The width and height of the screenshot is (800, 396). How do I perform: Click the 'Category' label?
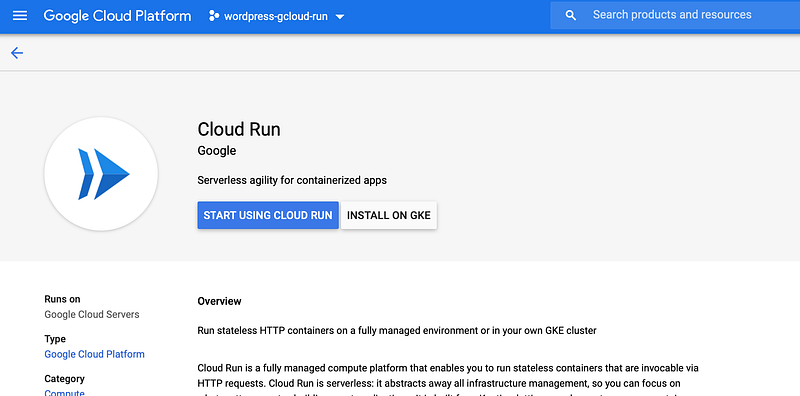tap(64, 379)
